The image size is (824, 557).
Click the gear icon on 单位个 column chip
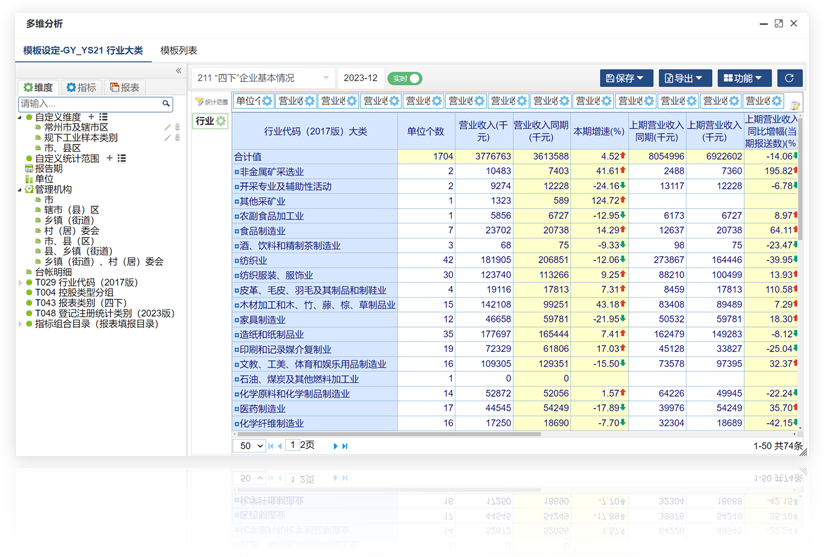click(x=267, y=101)
